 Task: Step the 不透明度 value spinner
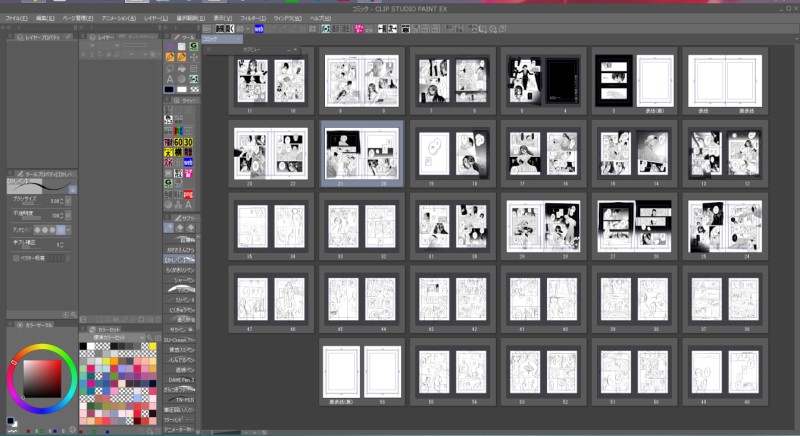click(x=62, y=215)
